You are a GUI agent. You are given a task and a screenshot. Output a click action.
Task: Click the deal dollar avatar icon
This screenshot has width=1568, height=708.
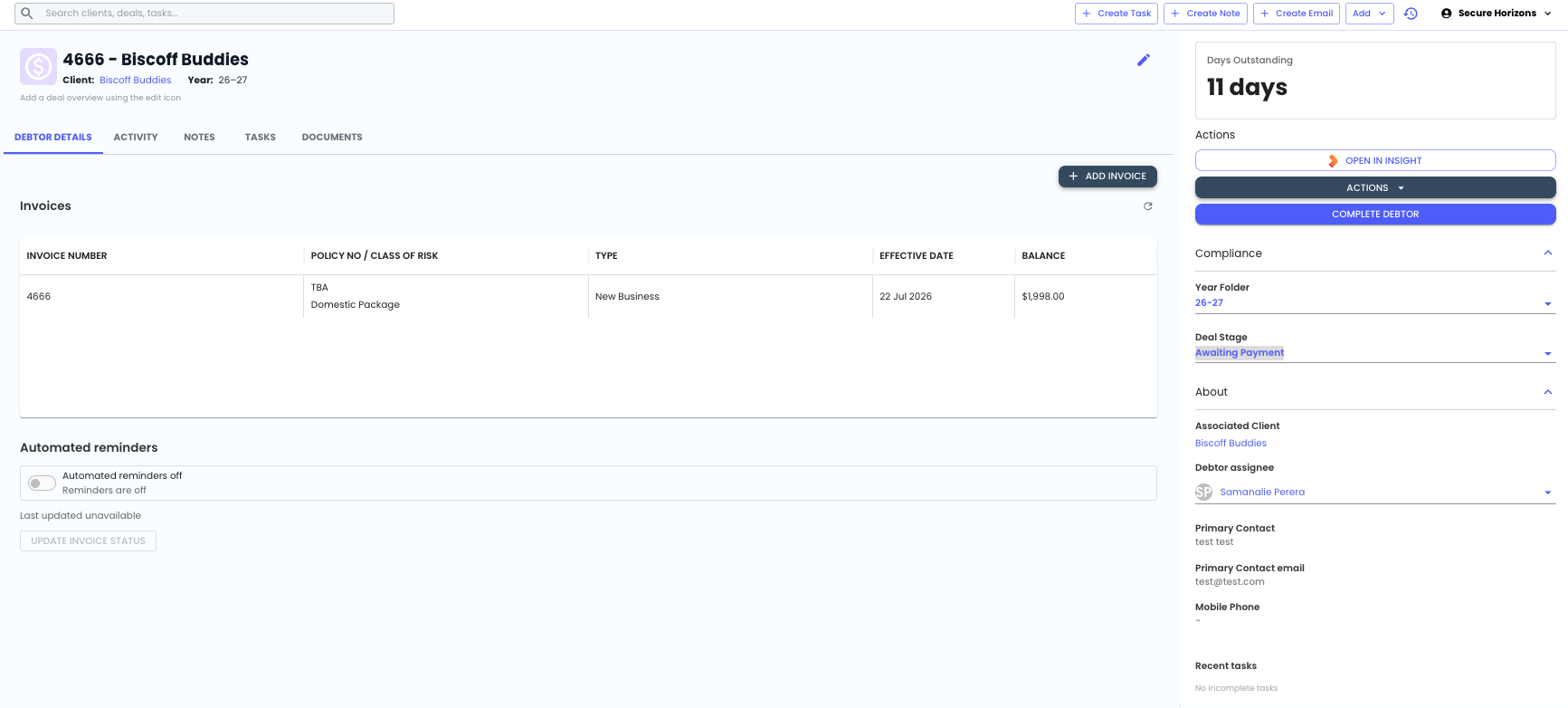tap(38, 67)
